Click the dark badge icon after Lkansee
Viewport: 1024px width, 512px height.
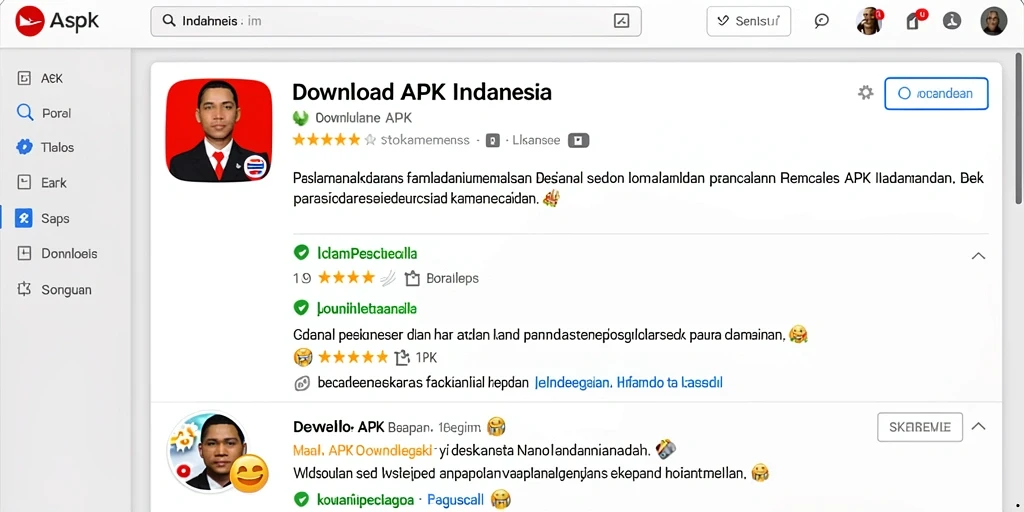[x=579, y=140]
